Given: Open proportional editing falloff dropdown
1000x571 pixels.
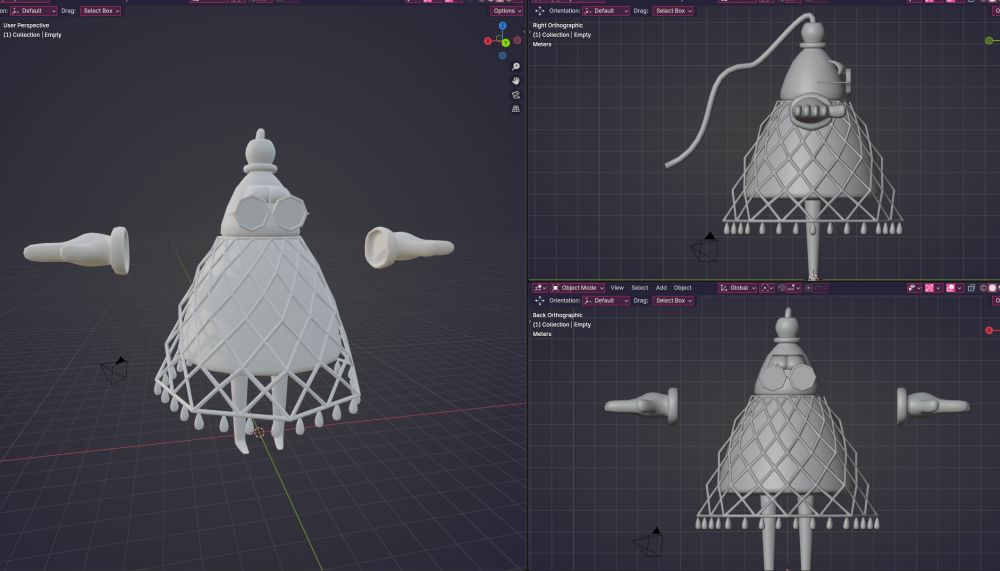Looking at the screenshot, I should point(820,288).
